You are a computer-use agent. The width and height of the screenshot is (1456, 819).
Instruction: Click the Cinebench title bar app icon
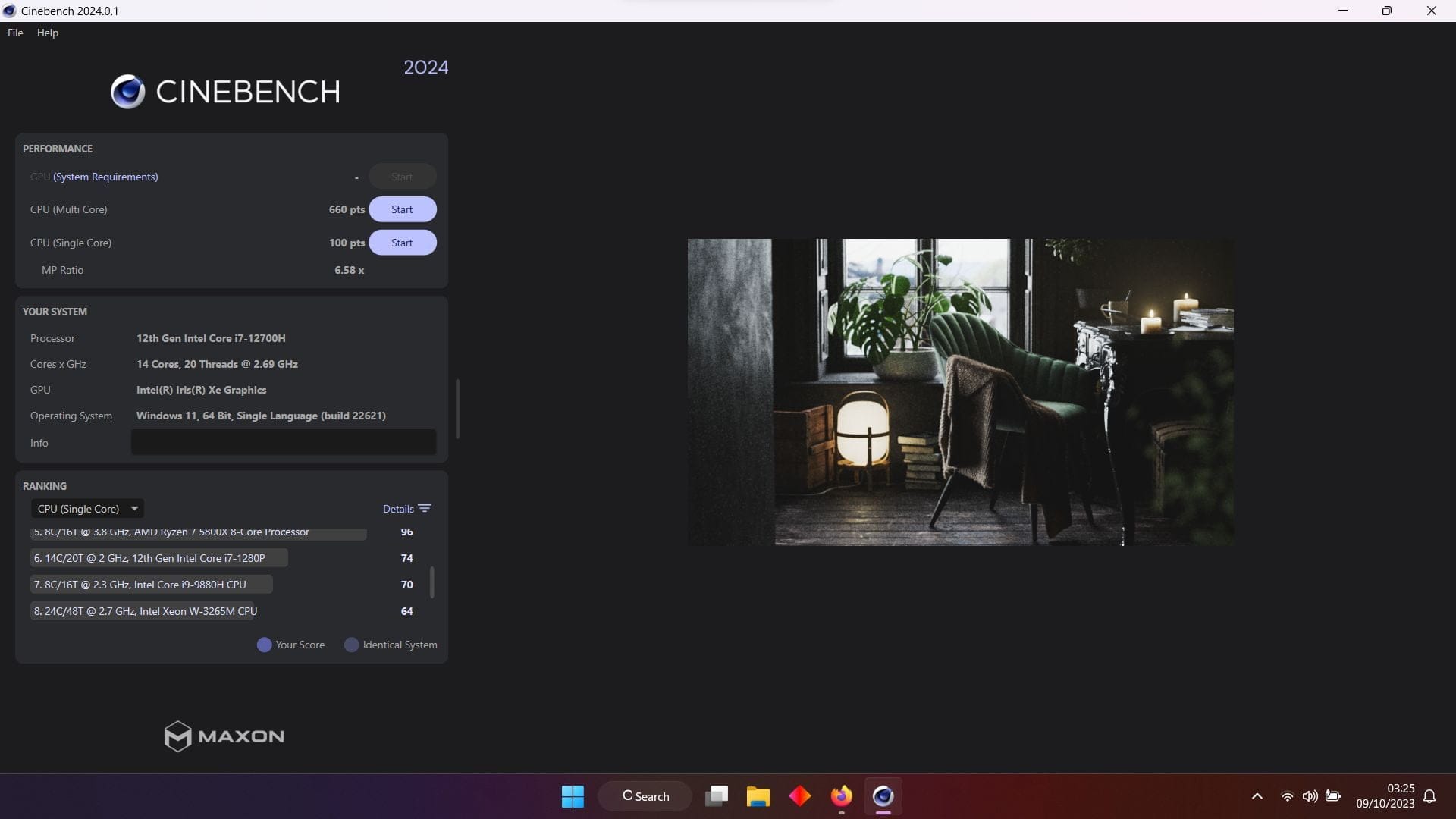[9, 11]
